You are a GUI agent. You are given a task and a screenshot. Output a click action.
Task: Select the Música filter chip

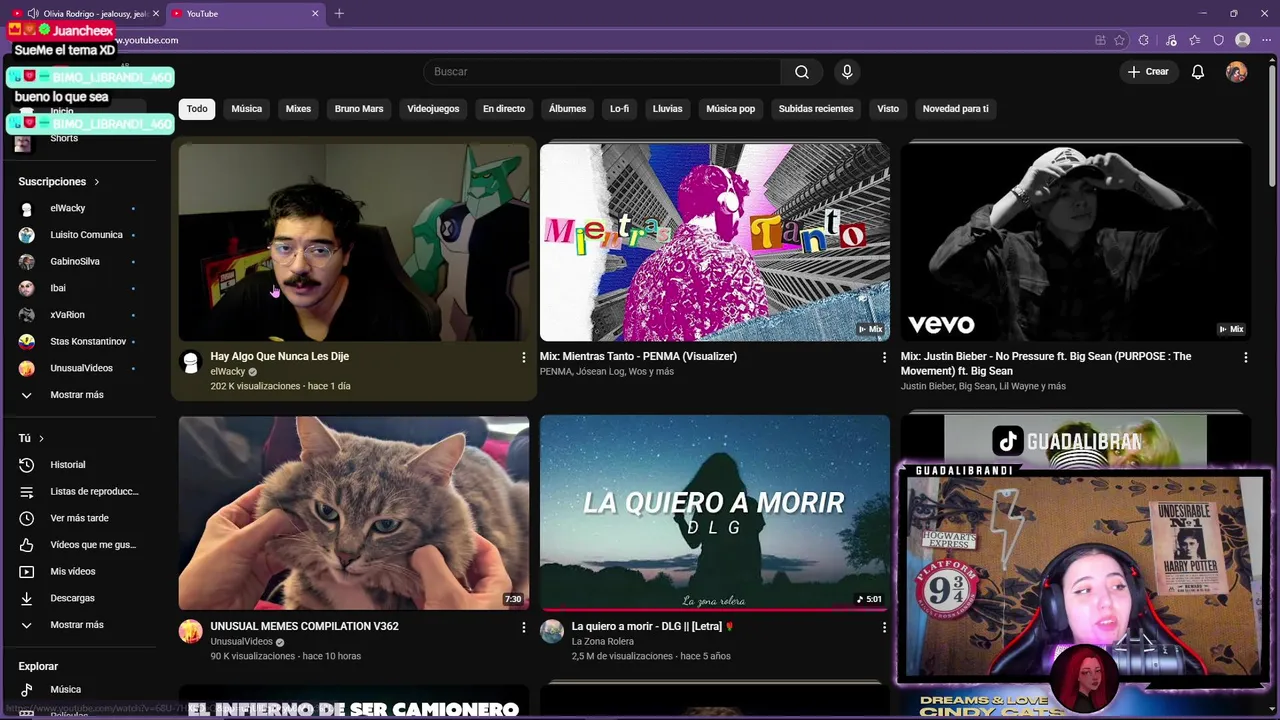[247, 109]
